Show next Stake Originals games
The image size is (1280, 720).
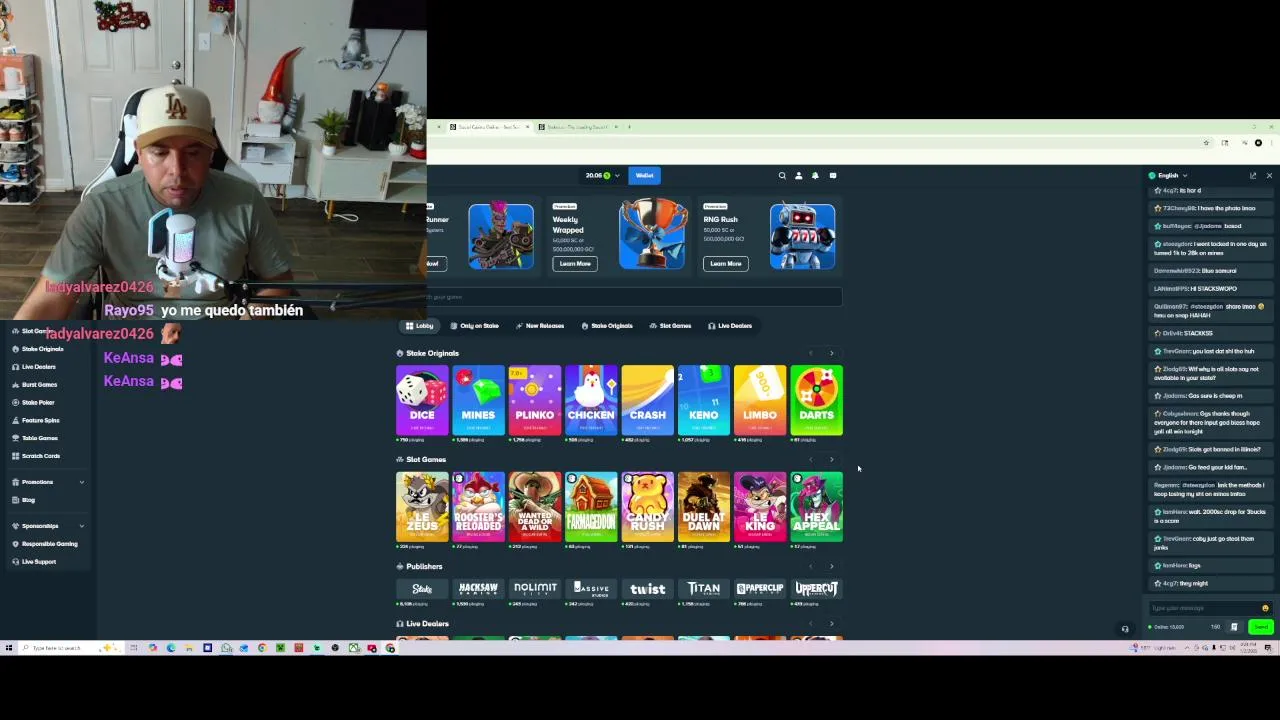[831, 353]
